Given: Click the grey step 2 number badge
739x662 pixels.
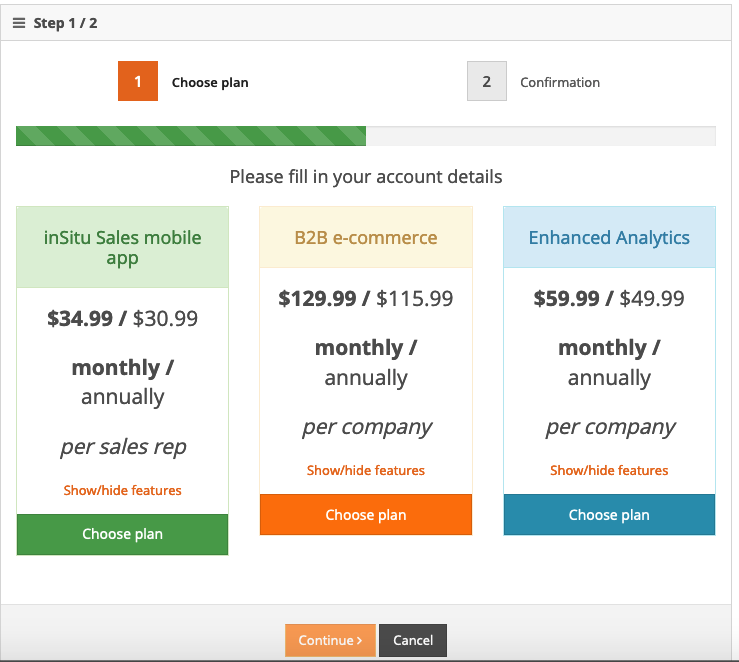Looking at the screenshot, I should pos(487,82).
